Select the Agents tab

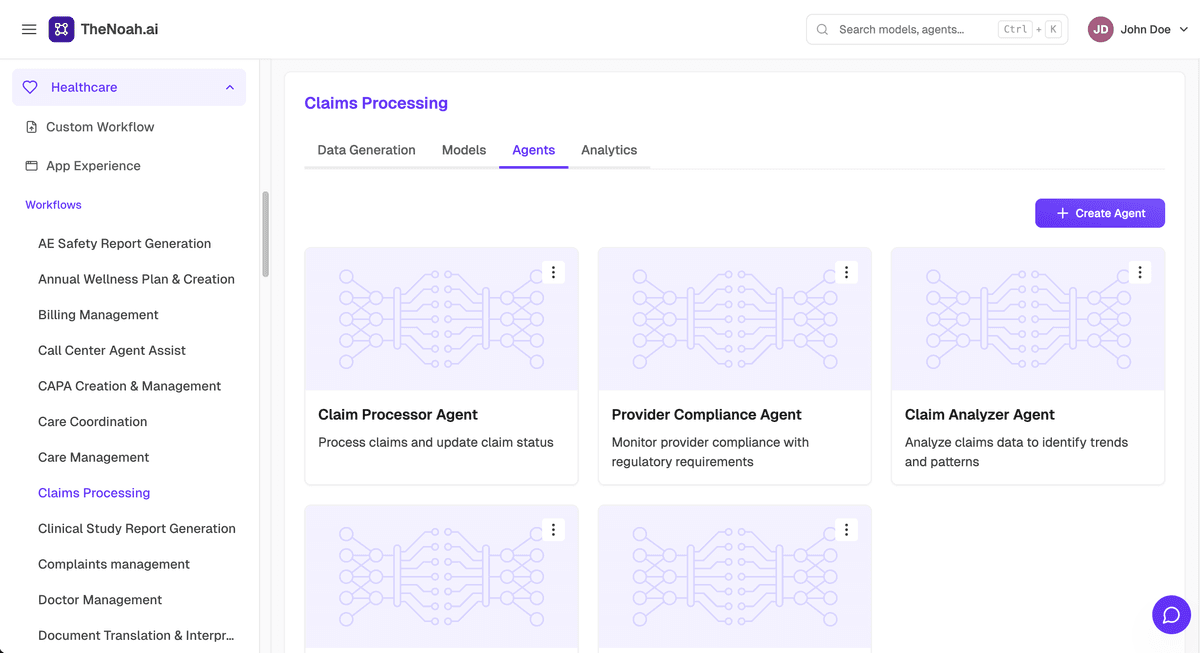pos(534,150)
